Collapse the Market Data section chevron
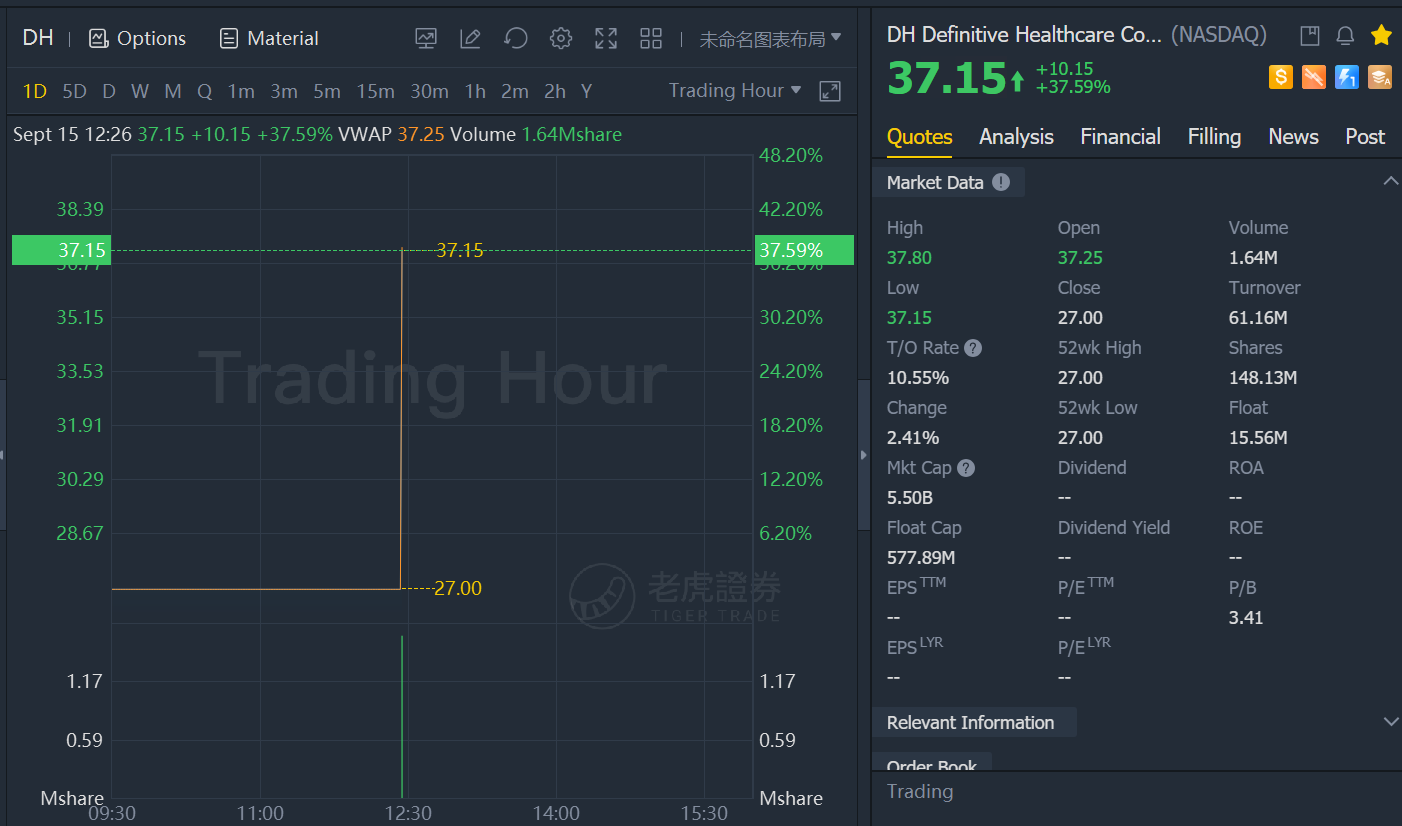The width and height of the screenshot is (1402, 826). click(1389, 181)
